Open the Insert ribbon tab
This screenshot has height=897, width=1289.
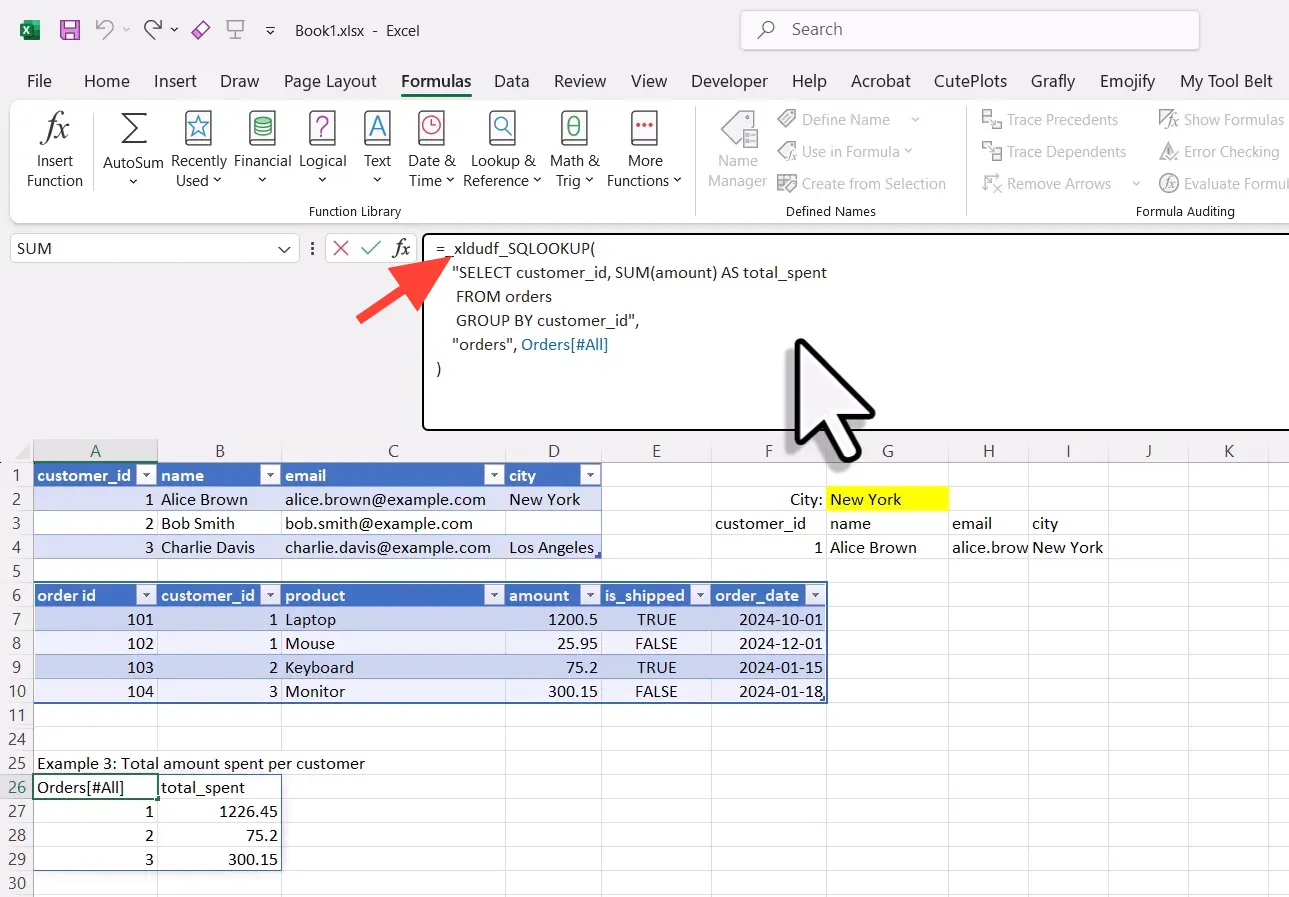click(175, 81)
